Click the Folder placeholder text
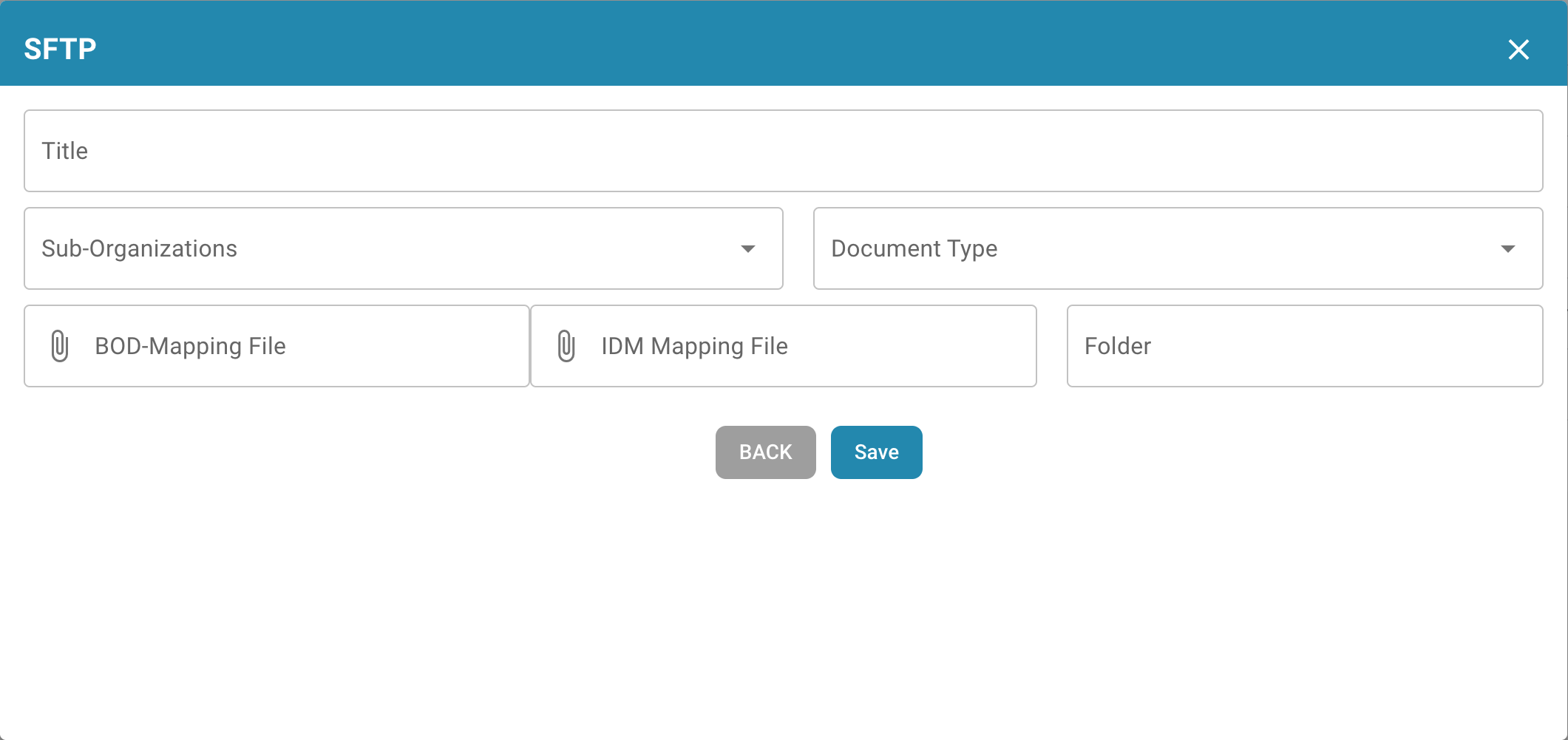This screenshot has height=740, width=1568. [1117, 346]
